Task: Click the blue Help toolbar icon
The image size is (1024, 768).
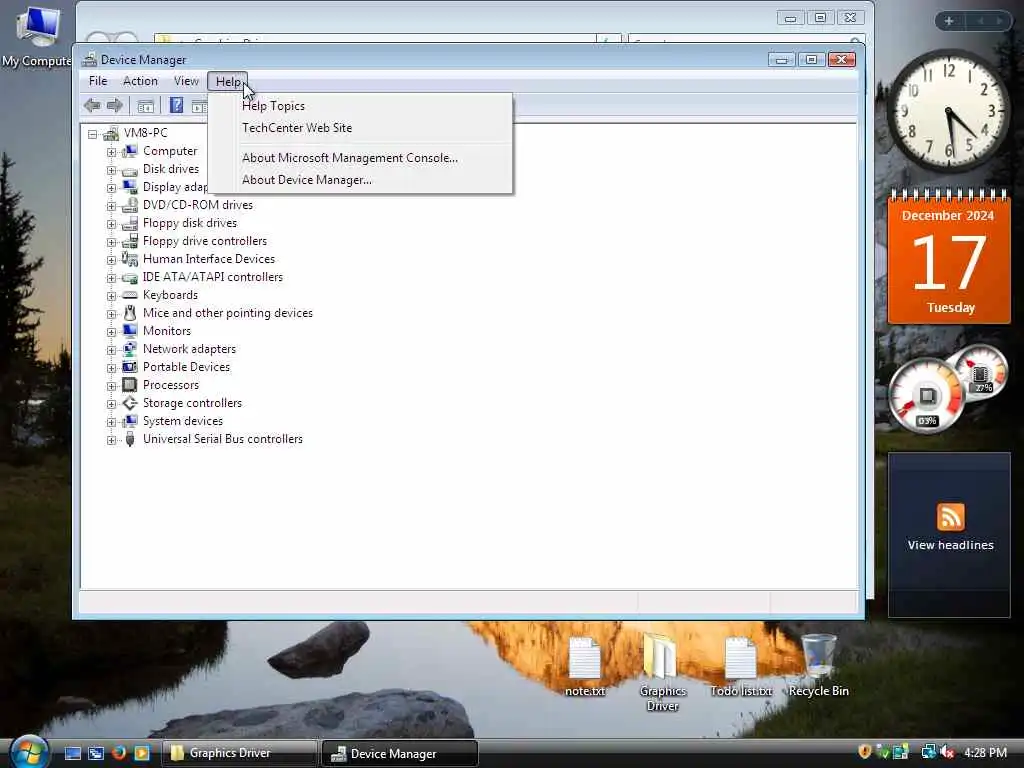Action: click(x=176, y=105)
